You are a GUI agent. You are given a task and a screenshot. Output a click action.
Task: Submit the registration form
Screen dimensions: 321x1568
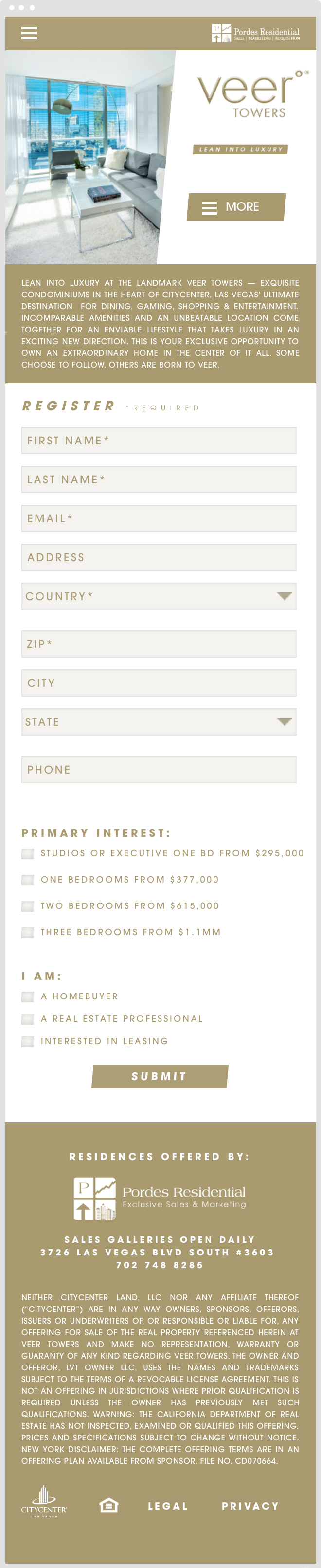pos(160,1076)
